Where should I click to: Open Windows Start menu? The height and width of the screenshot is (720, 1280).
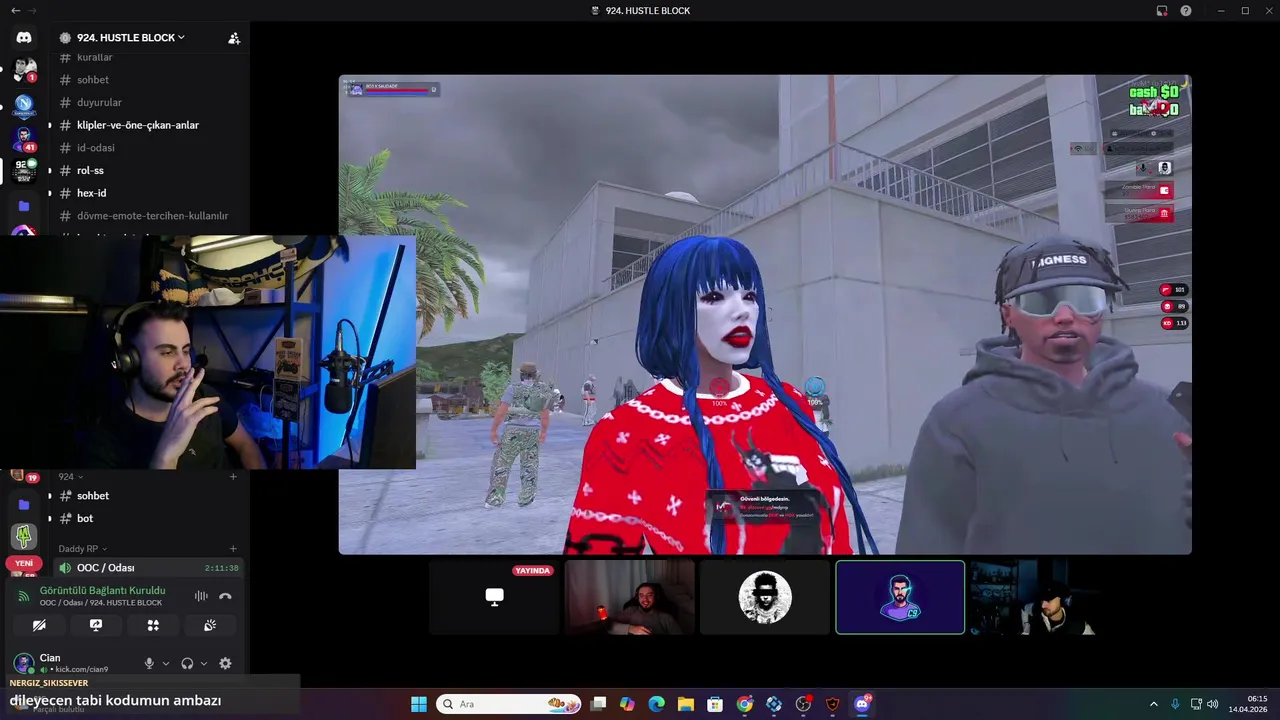point(419,704)
